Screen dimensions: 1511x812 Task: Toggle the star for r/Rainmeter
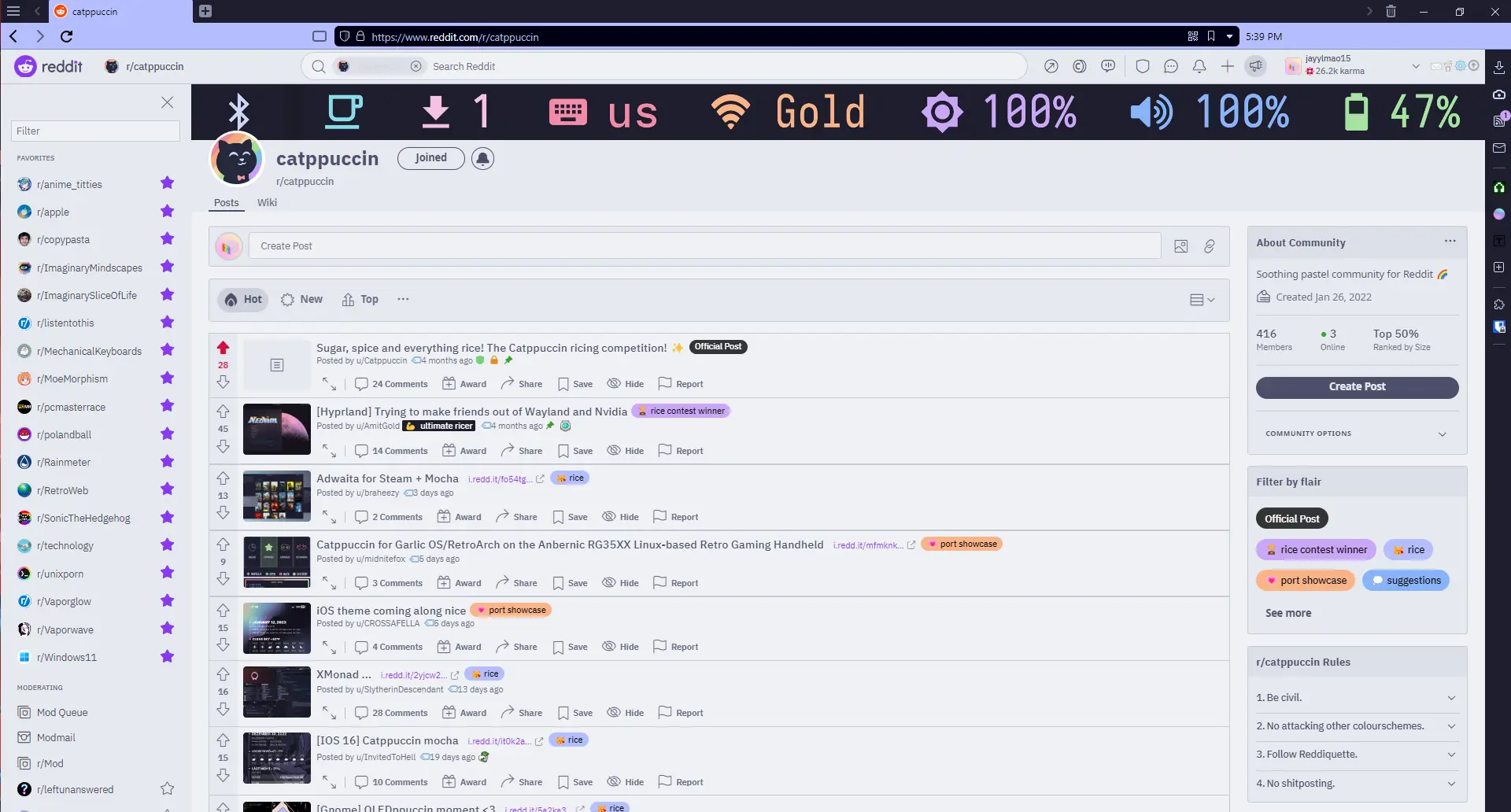(x=167, y=461)
